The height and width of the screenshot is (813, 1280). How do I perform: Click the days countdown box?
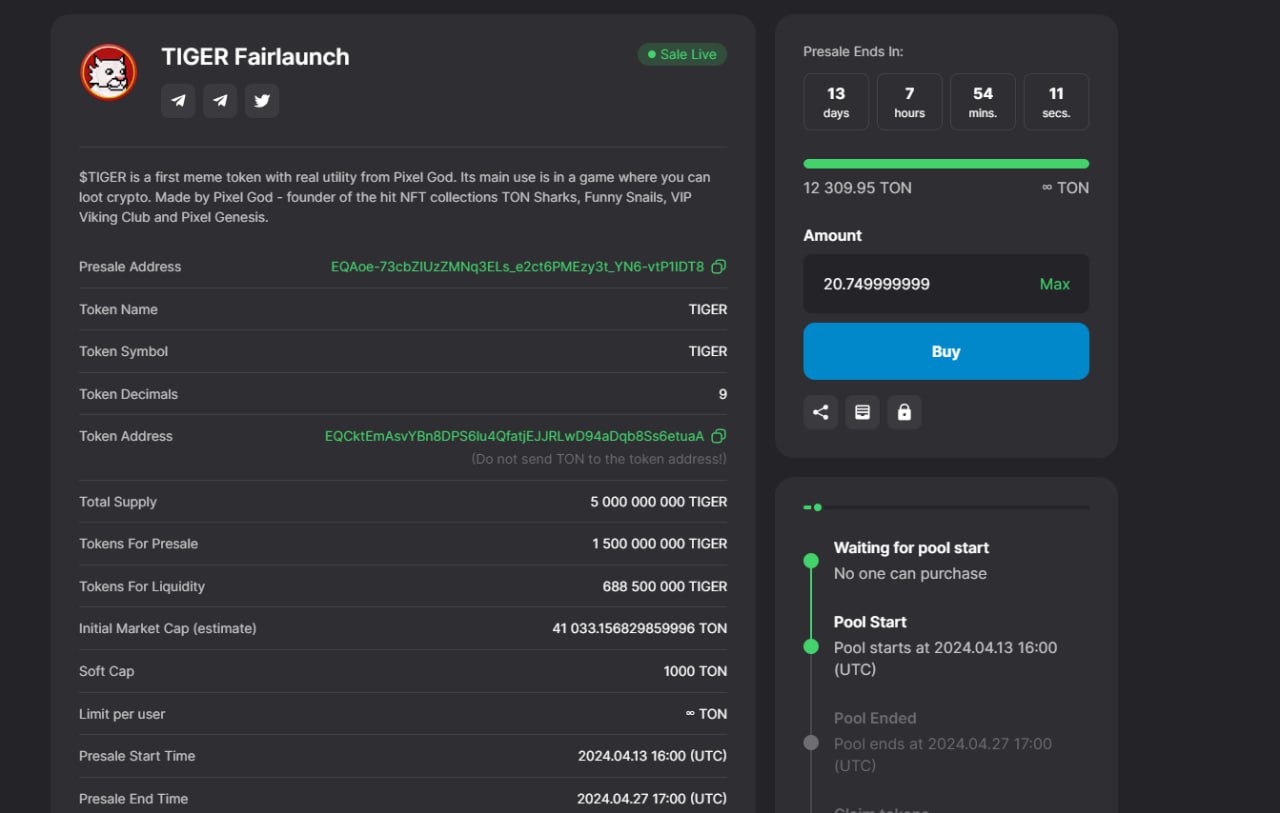point(836,102)
